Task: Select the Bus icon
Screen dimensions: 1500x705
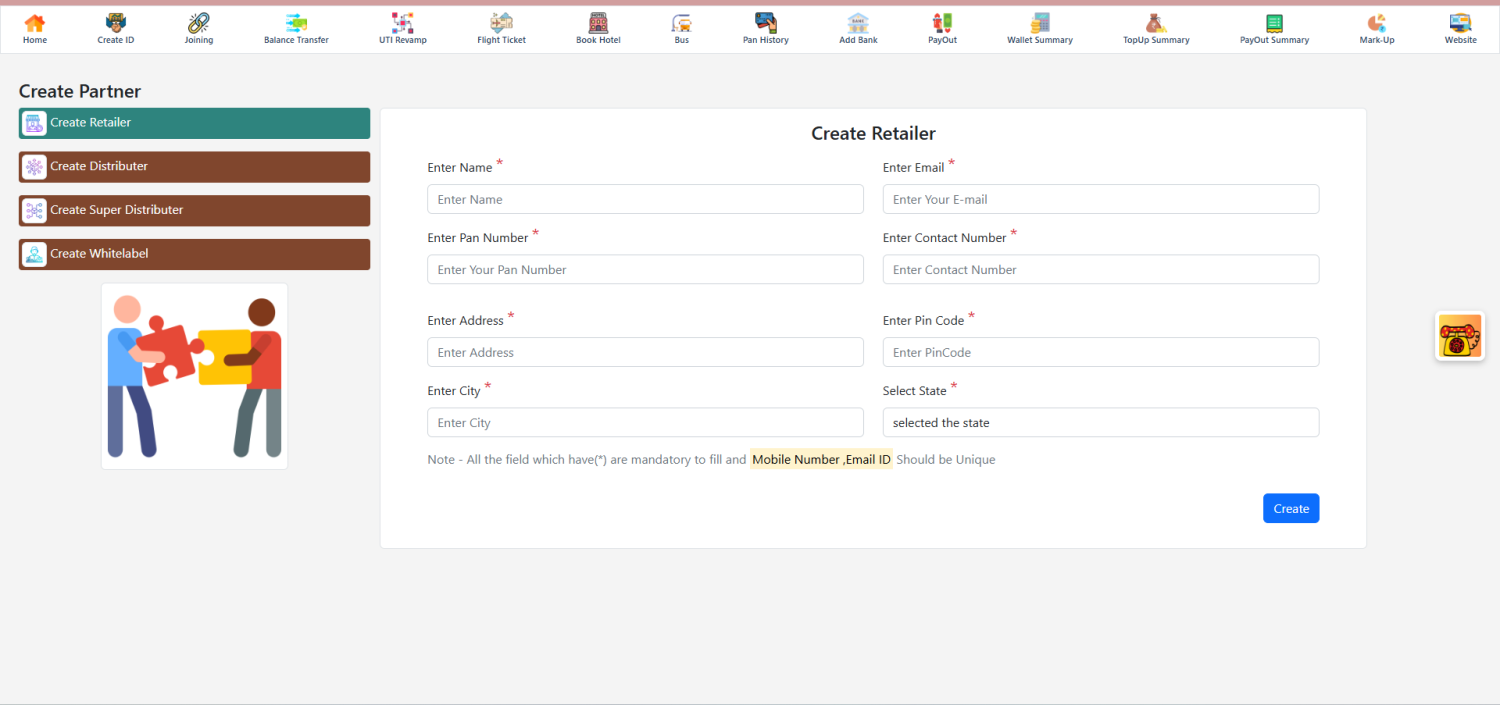Action: [682, 22]
